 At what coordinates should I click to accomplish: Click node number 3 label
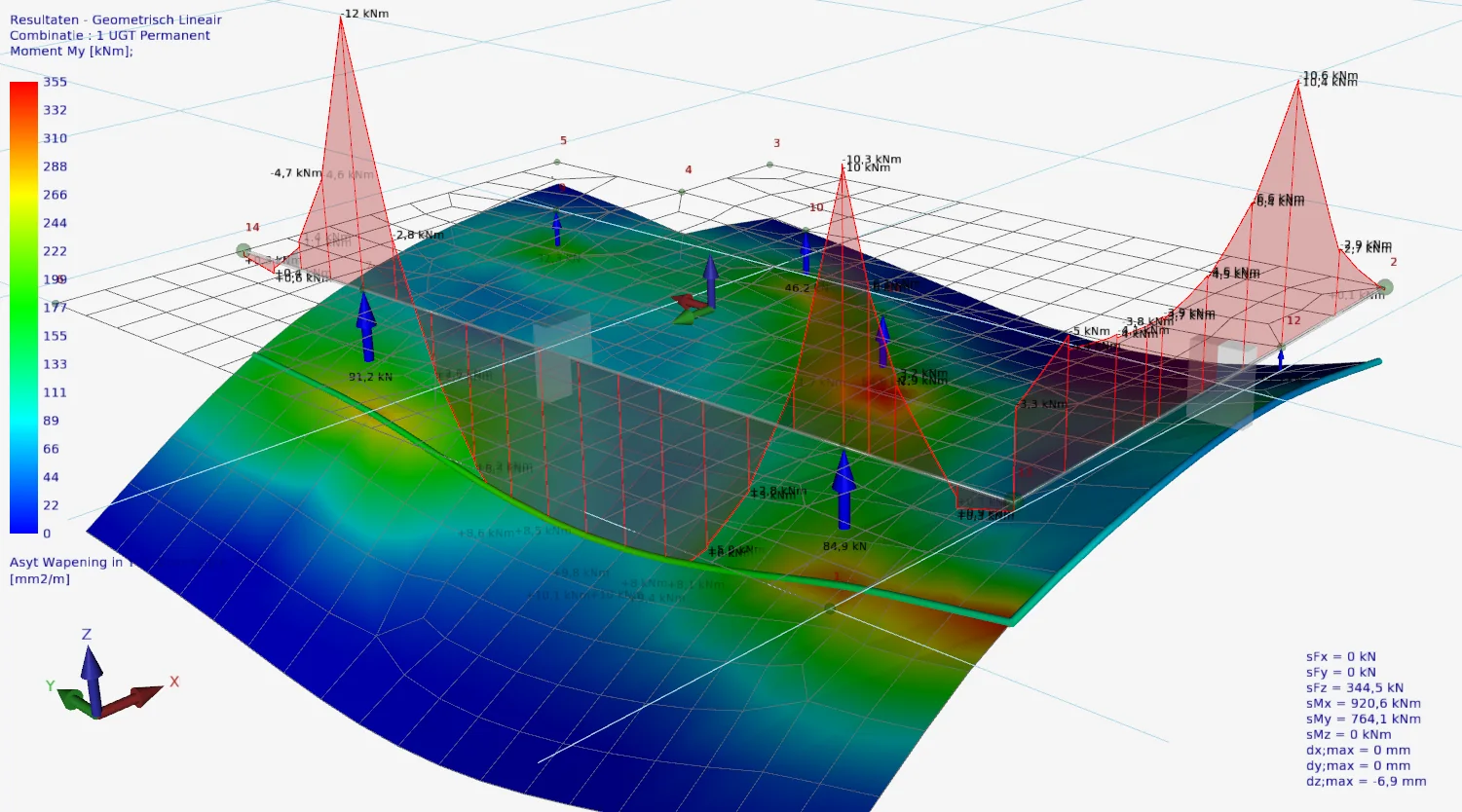(x=776, y=143)
